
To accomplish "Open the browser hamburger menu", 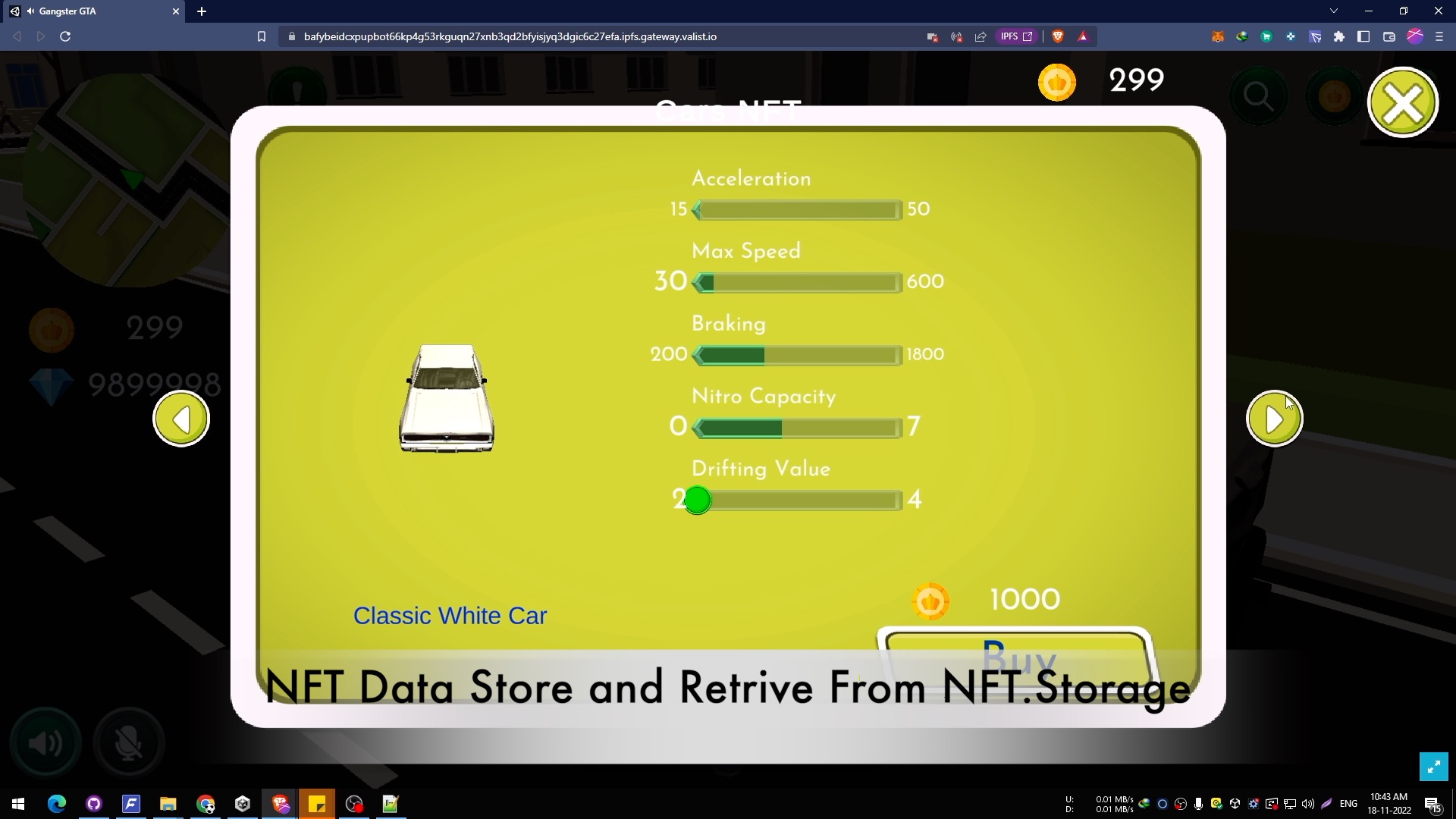I will tap(1439, 36).
